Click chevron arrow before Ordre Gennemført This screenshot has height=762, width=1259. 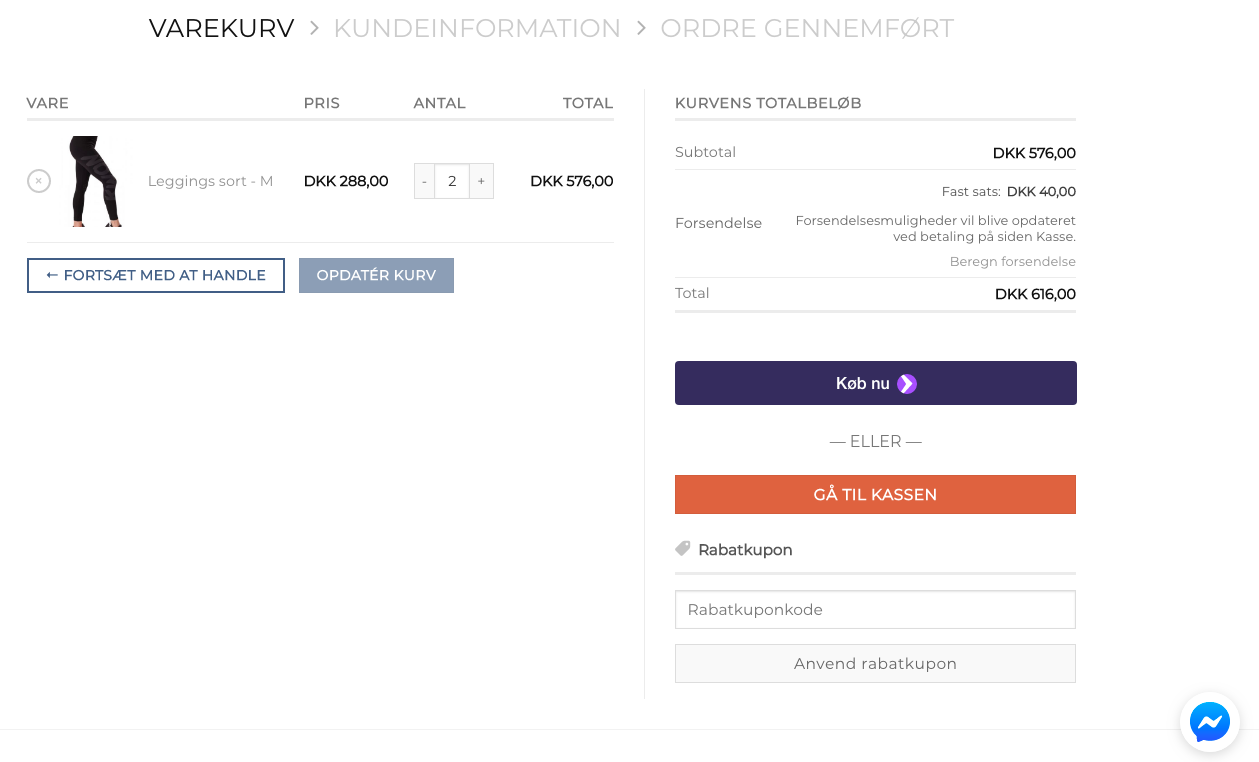(x=641, y=29)
